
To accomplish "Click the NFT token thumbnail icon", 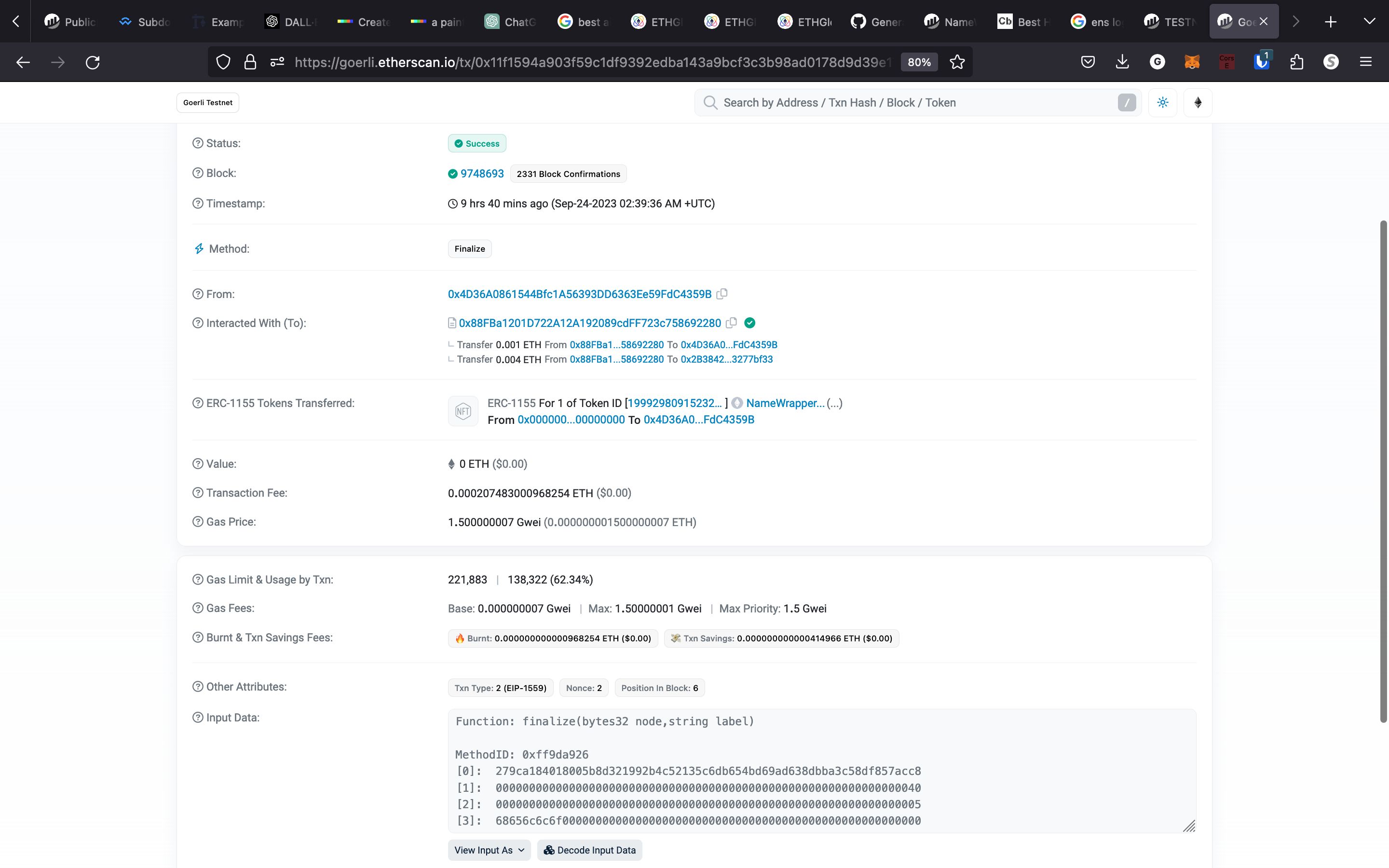I will 463,411.
